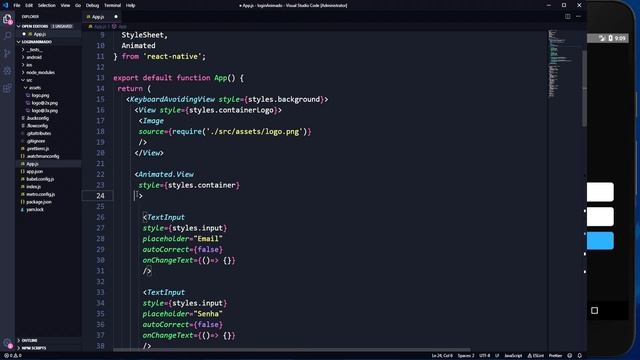Open .gitignore file
Image resolution: width=640 pixels, height=360 pixels.
(48, 141)
